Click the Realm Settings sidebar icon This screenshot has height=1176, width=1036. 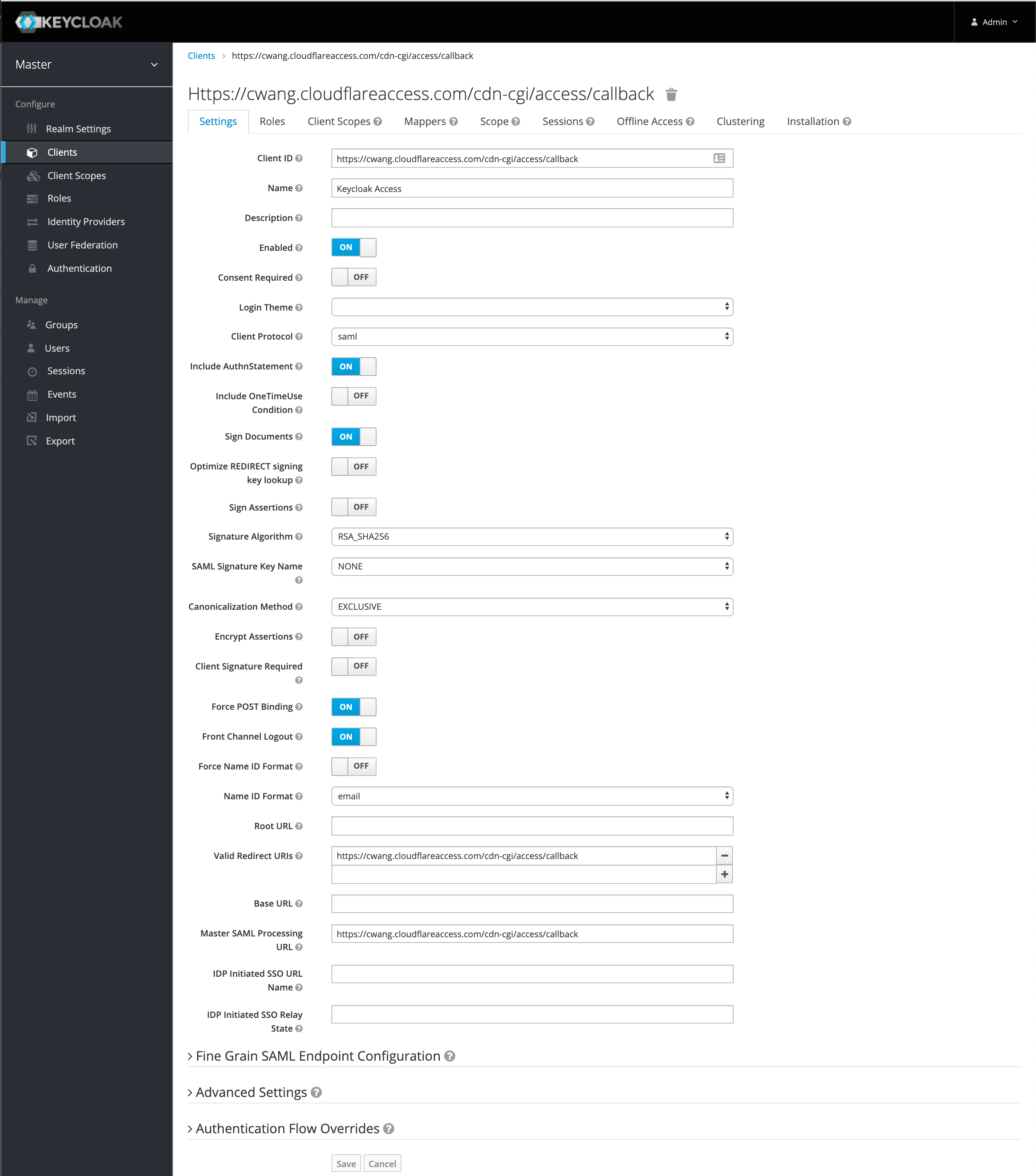[x=33, y=128]
